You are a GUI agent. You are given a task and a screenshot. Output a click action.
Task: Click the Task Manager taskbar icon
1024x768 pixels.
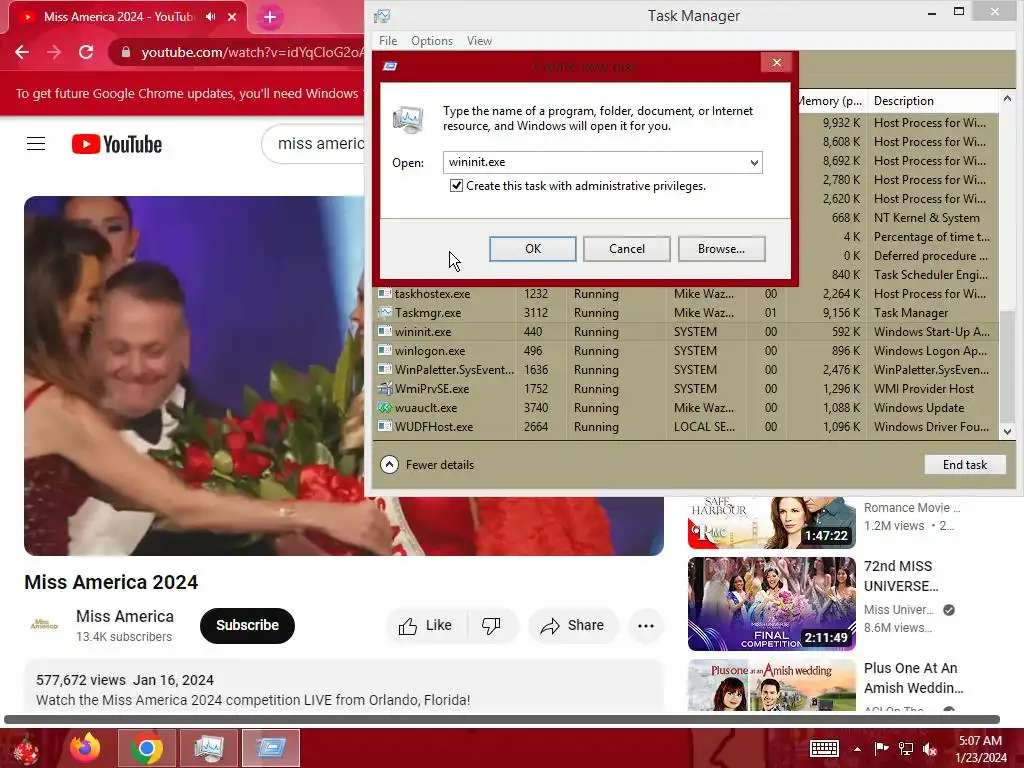click(209, 748)
